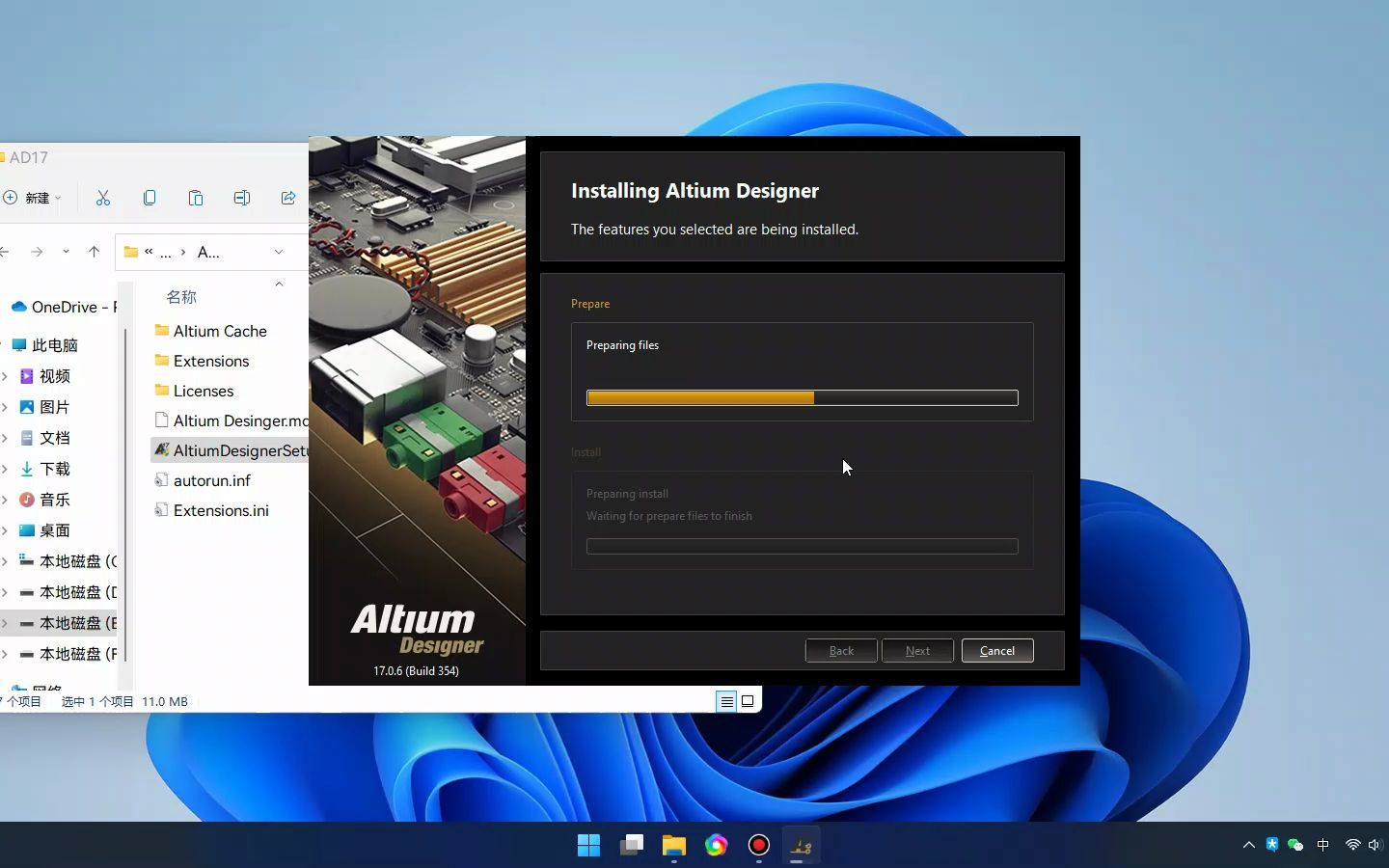Switch File Explorer to details view
This screenshot has height=868, width=1389.
(x=726, y=701)
